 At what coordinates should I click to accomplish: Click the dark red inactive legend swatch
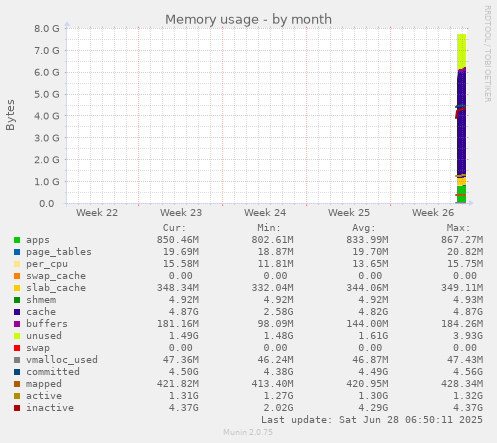point(17,408)
